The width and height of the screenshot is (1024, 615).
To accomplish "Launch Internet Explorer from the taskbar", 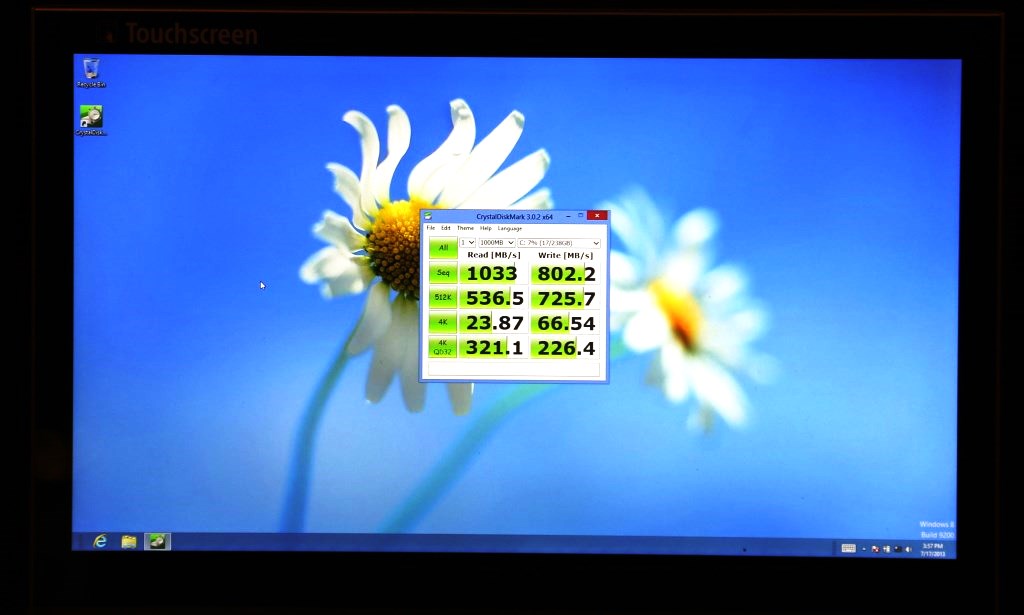I will tap(100, 541).
